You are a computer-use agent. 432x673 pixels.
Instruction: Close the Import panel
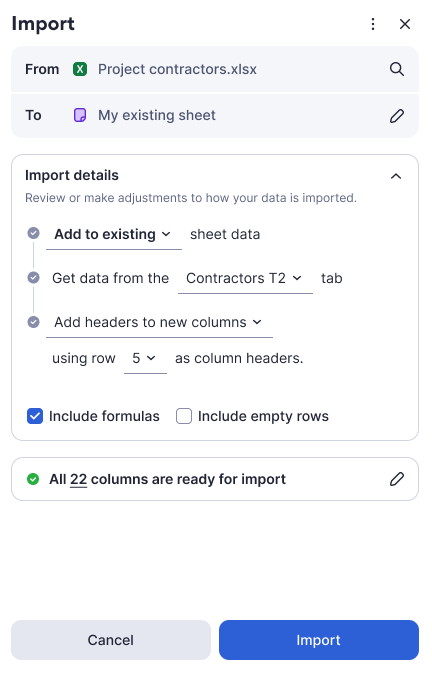(x=405, y=24)
